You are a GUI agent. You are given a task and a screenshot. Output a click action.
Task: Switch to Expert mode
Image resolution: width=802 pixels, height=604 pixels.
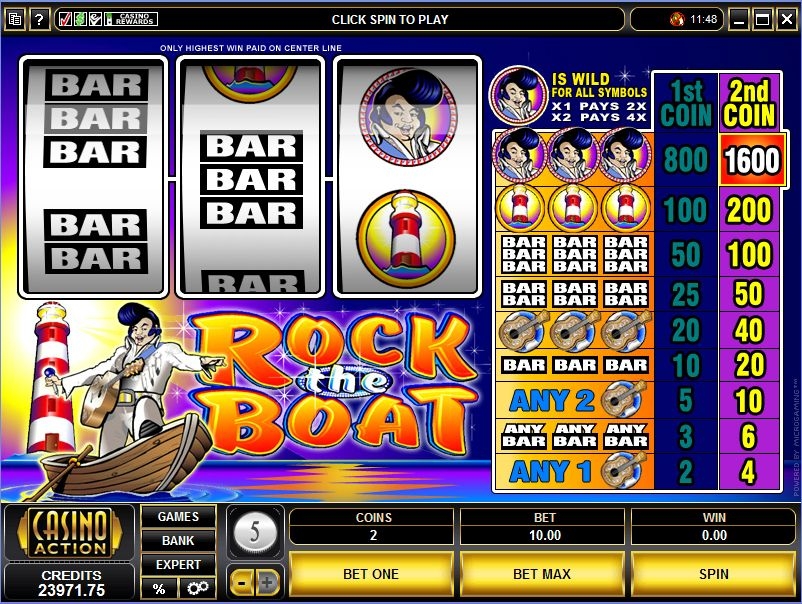pos(178,565)
